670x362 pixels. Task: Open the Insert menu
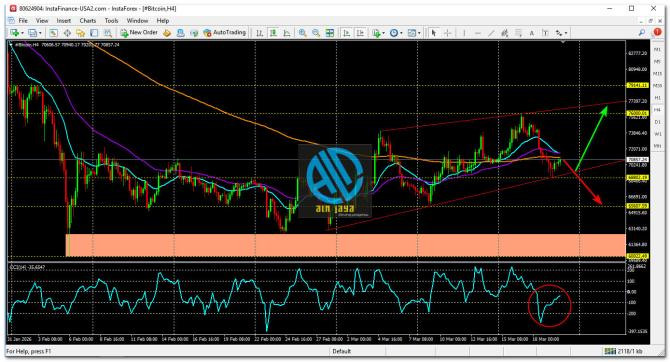(64, 21)
